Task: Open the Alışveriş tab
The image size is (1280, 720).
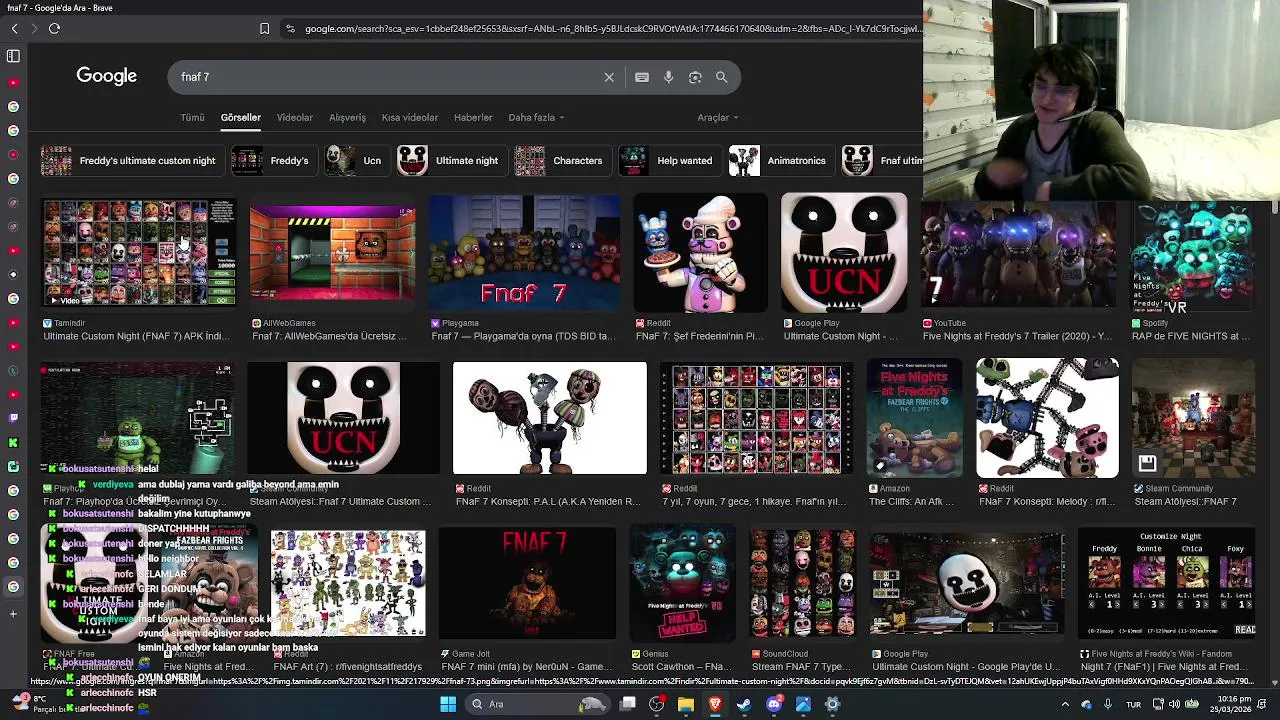Action: tap(348, 118)
